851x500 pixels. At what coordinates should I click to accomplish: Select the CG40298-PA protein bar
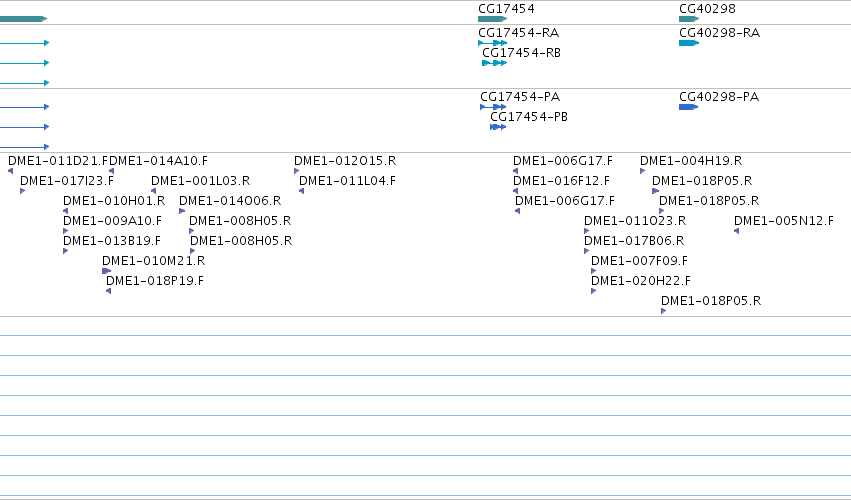coord(688,107)
